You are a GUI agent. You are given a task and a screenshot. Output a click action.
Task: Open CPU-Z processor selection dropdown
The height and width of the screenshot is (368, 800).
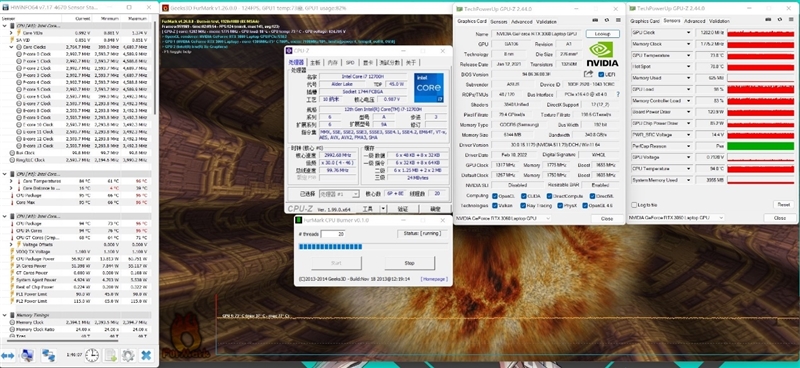(x=340, y=194)
